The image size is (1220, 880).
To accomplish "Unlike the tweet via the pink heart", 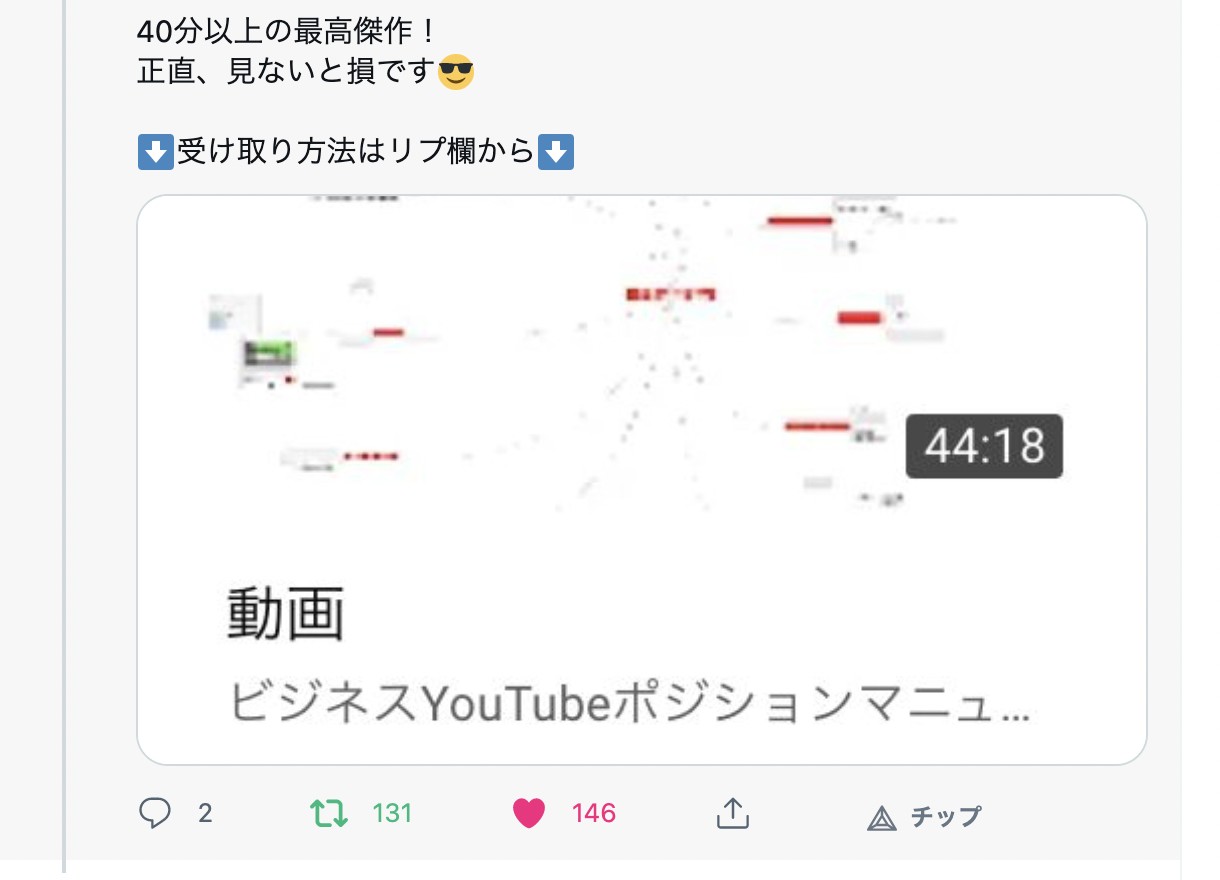I will (x=529, y=814).
